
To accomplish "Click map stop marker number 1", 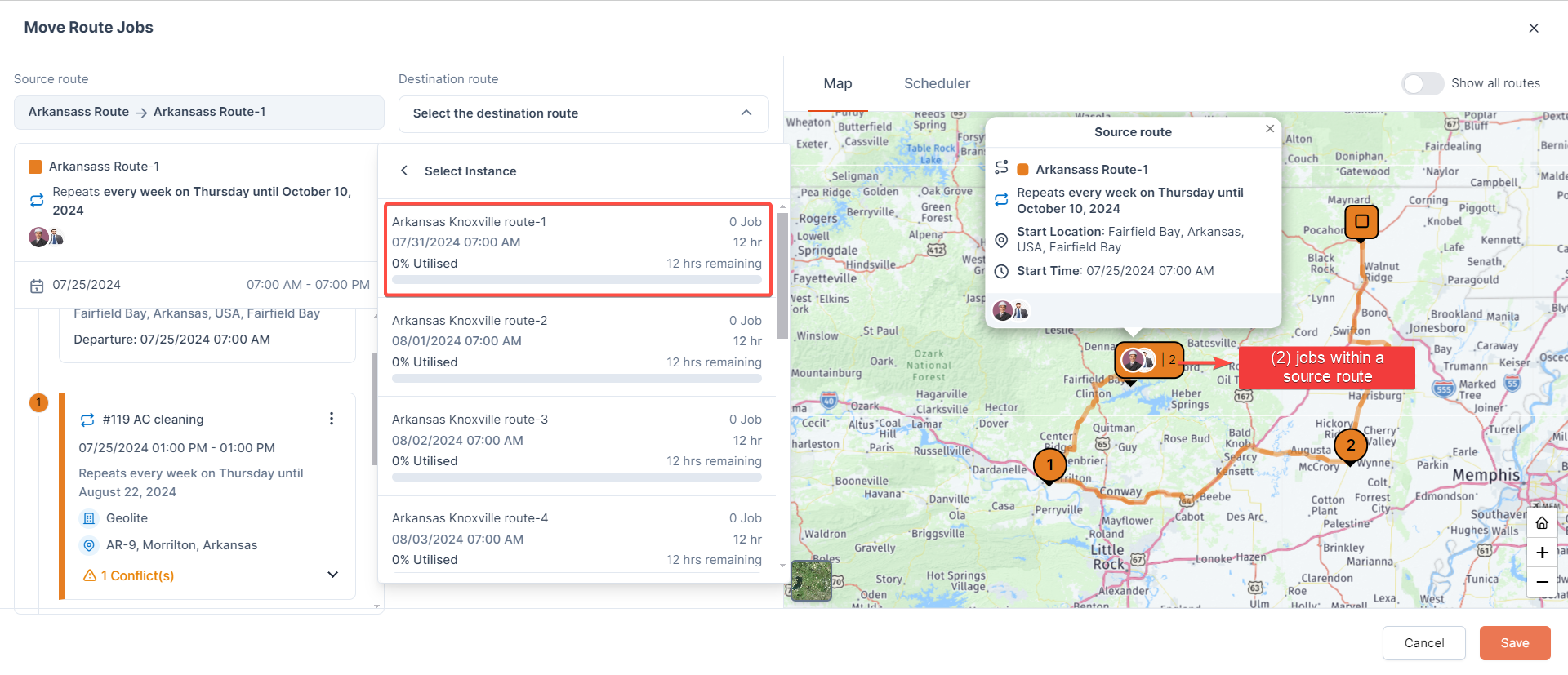I will [x=1049, y=465].
